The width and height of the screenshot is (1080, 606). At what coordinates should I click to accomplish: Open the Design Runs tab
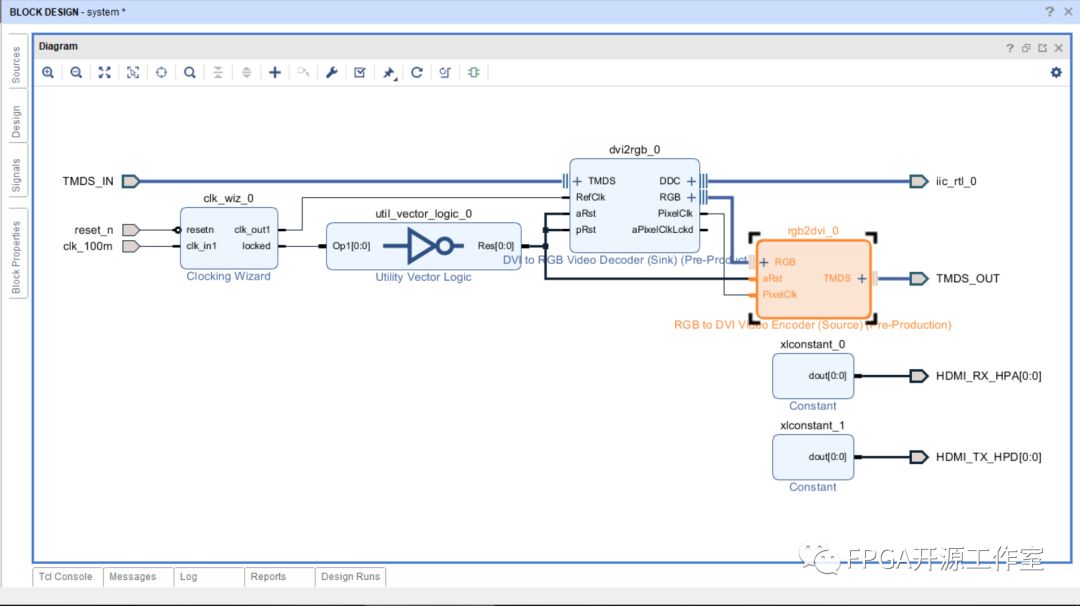pyautogui.click(x=350, y=577)
